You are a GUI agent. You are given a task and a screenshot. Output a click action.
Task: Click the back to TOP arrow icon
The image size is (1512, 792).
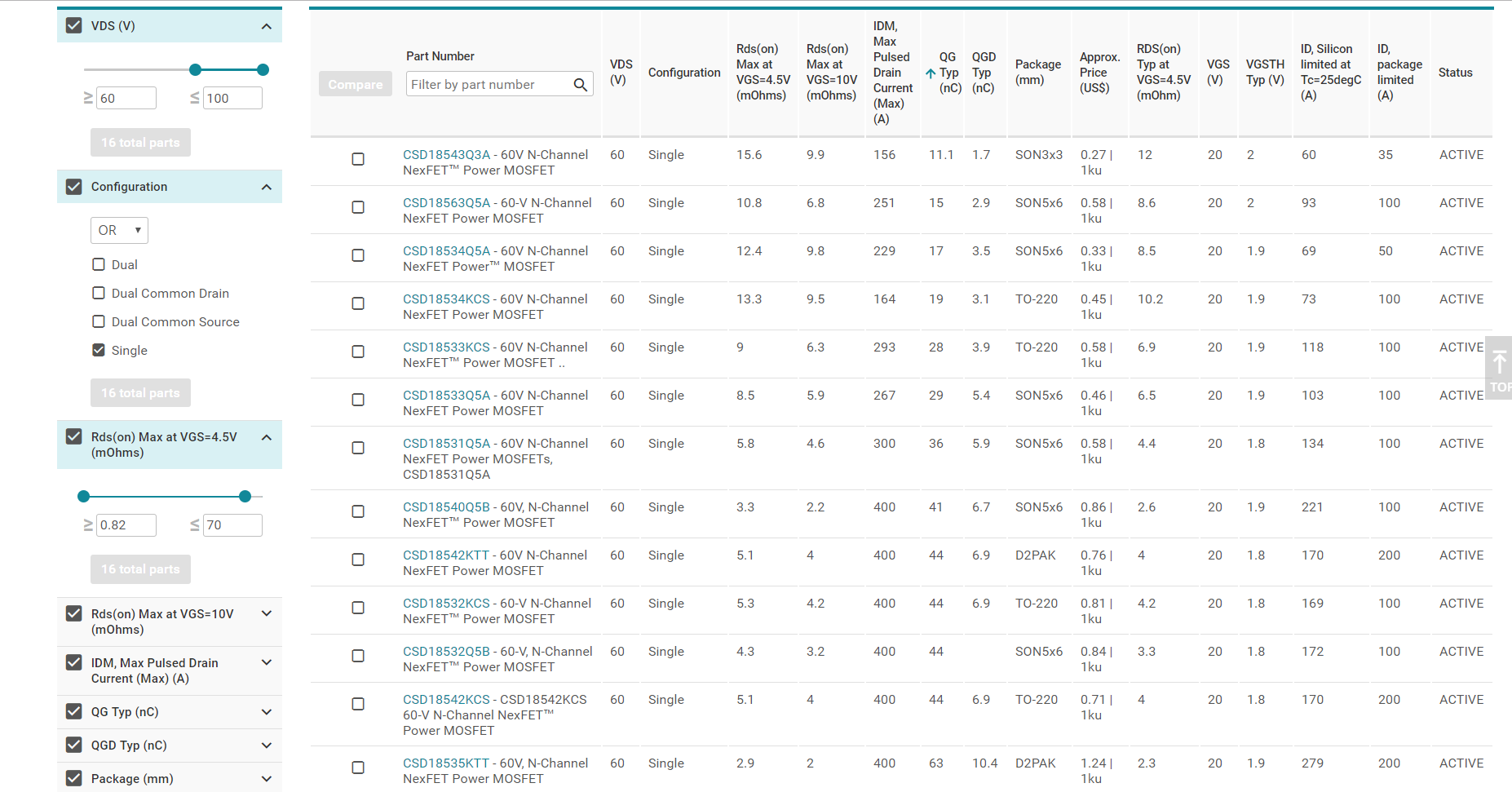tap(1499, 361)
